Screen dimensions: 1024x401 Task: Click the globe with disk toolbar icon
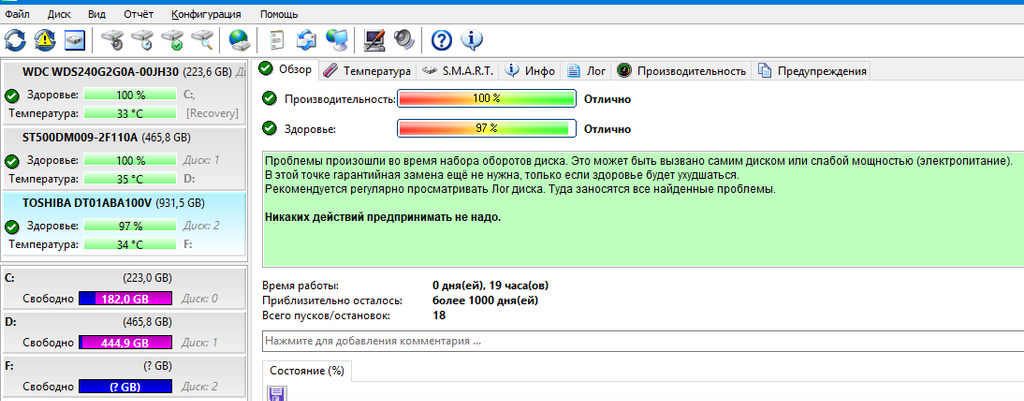click(x=240, y=40)
